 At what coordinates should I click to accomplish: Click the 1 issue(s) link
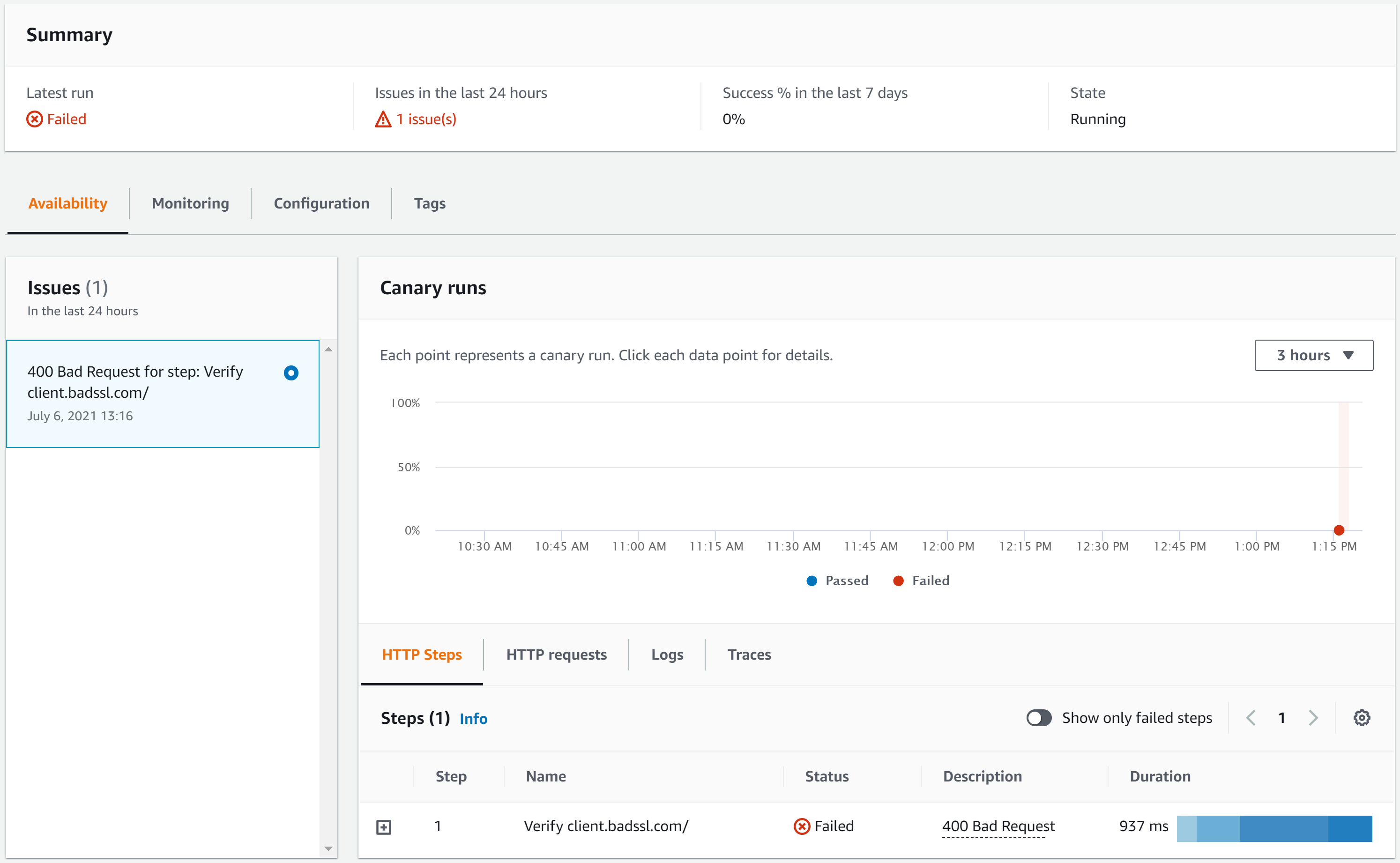[x=426, y=119]
